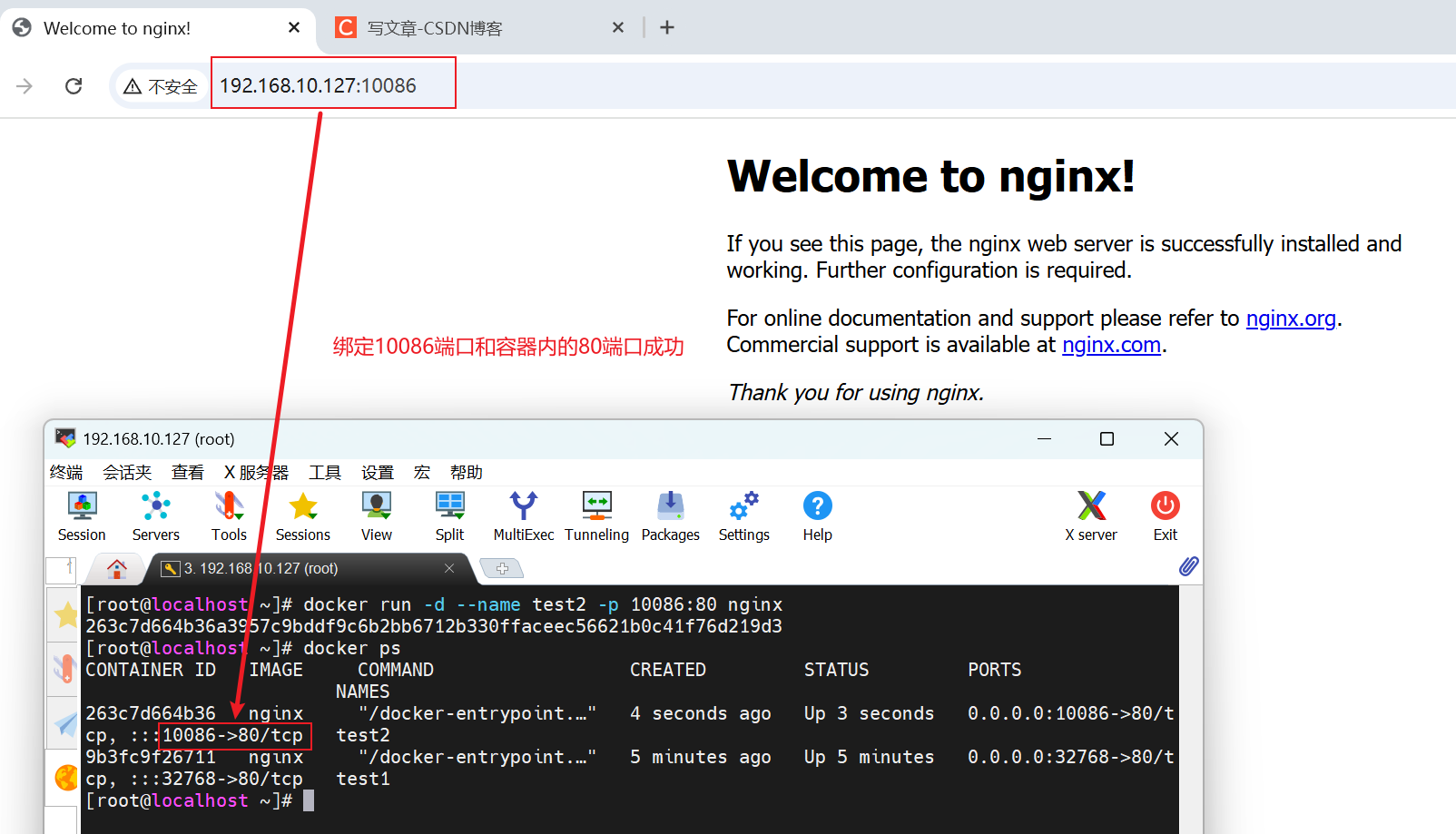Screen dimensions: 1456x834
Task: Open the Tunneling toolbar icon
Action: tap(597, 516)
